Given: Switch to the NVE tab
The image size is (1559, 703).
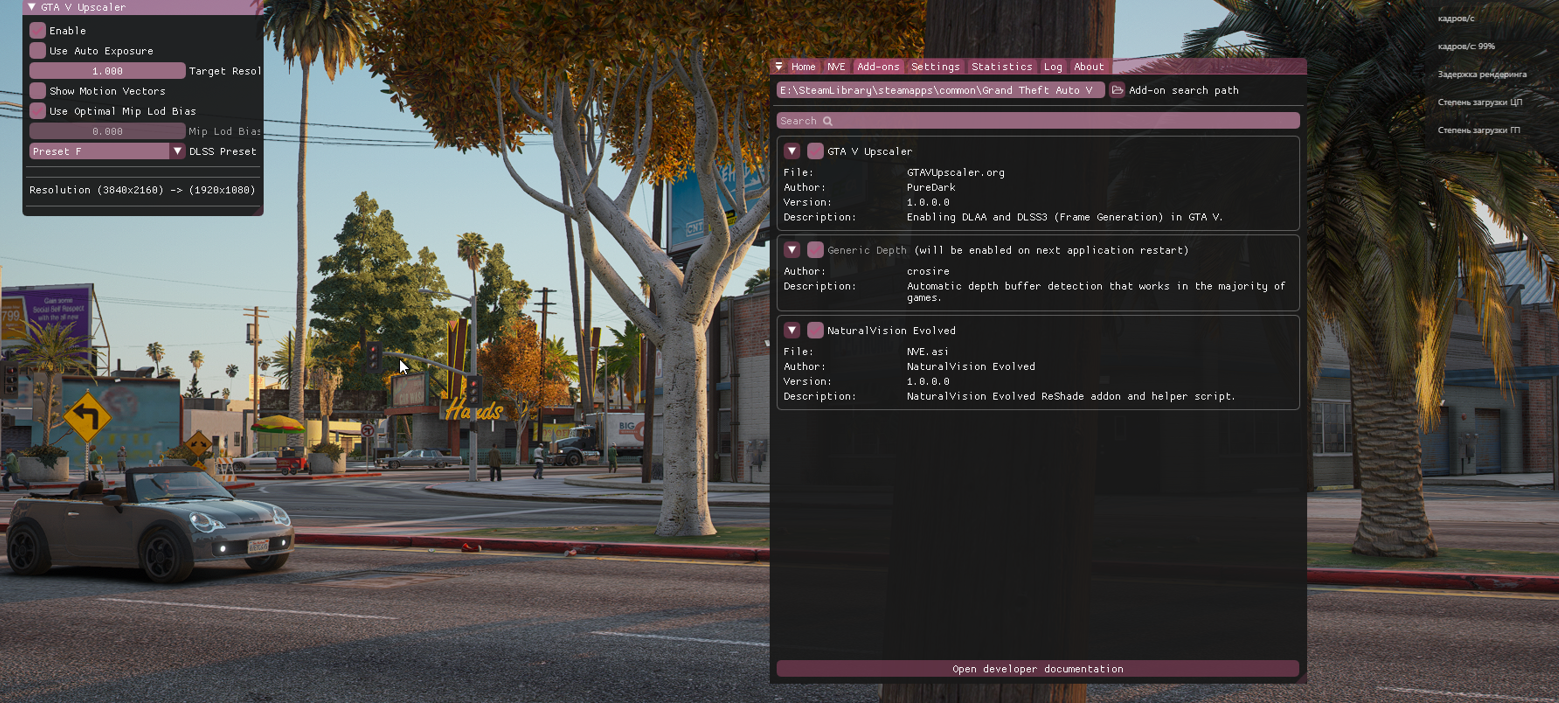Looking at the screenshot, I should pos(836,67).
